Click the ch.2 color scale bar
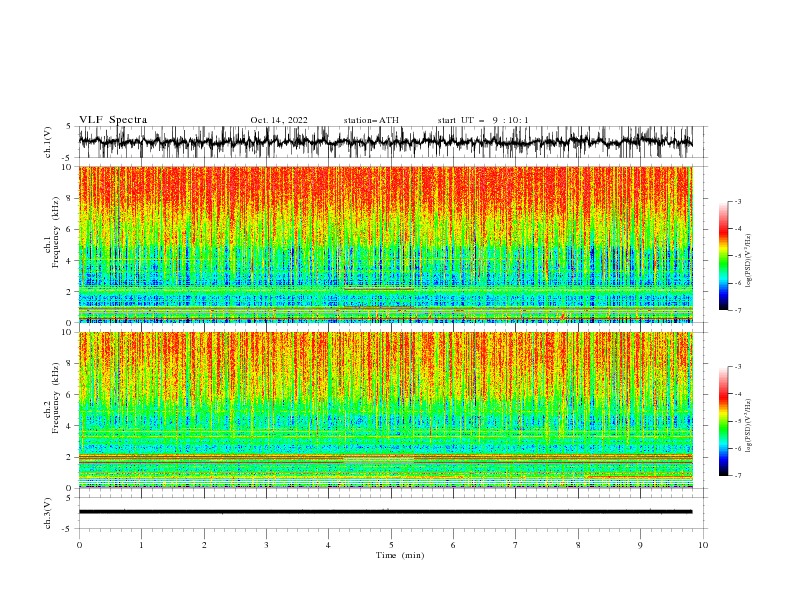This screenshot has width=792, height=612. (x=723, y=421)
